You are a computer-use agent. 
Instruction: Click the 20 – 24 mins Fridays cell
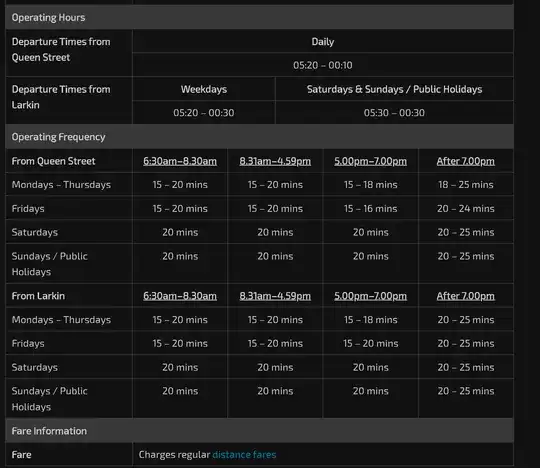click(x=466, y=208)
